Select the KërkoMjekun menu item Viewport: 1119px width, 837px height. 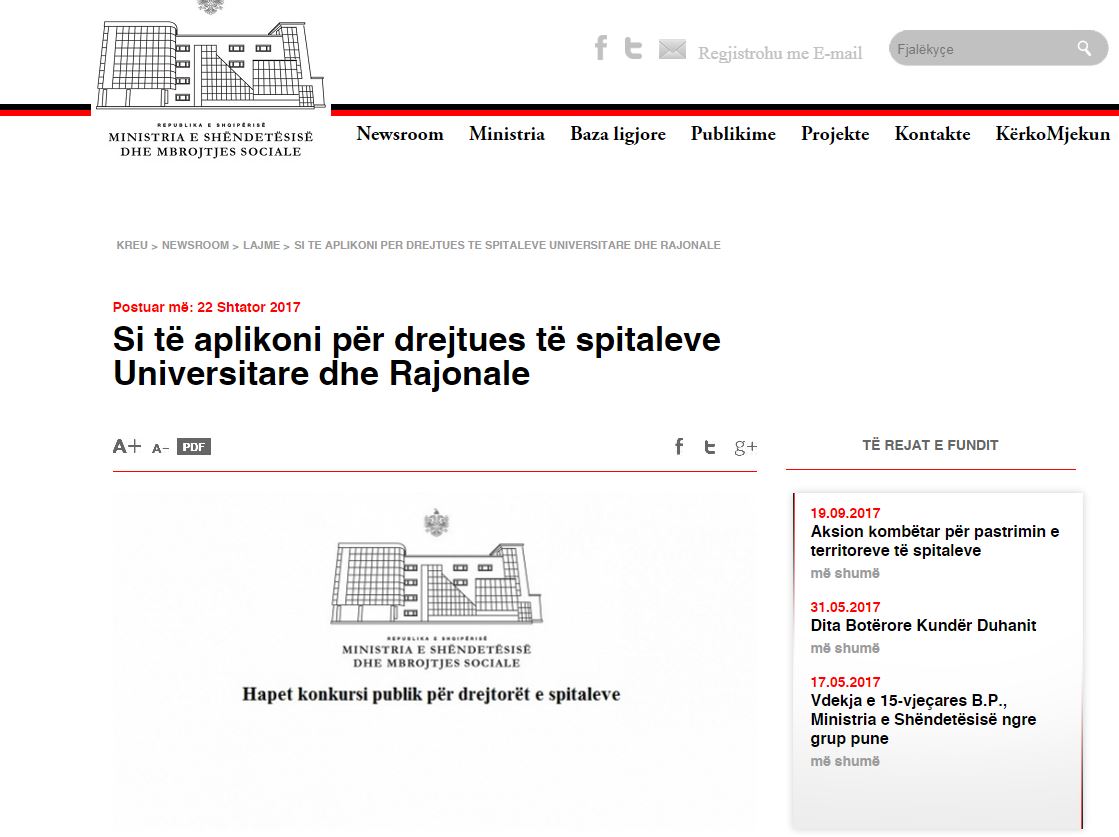tap(1052, 134)
